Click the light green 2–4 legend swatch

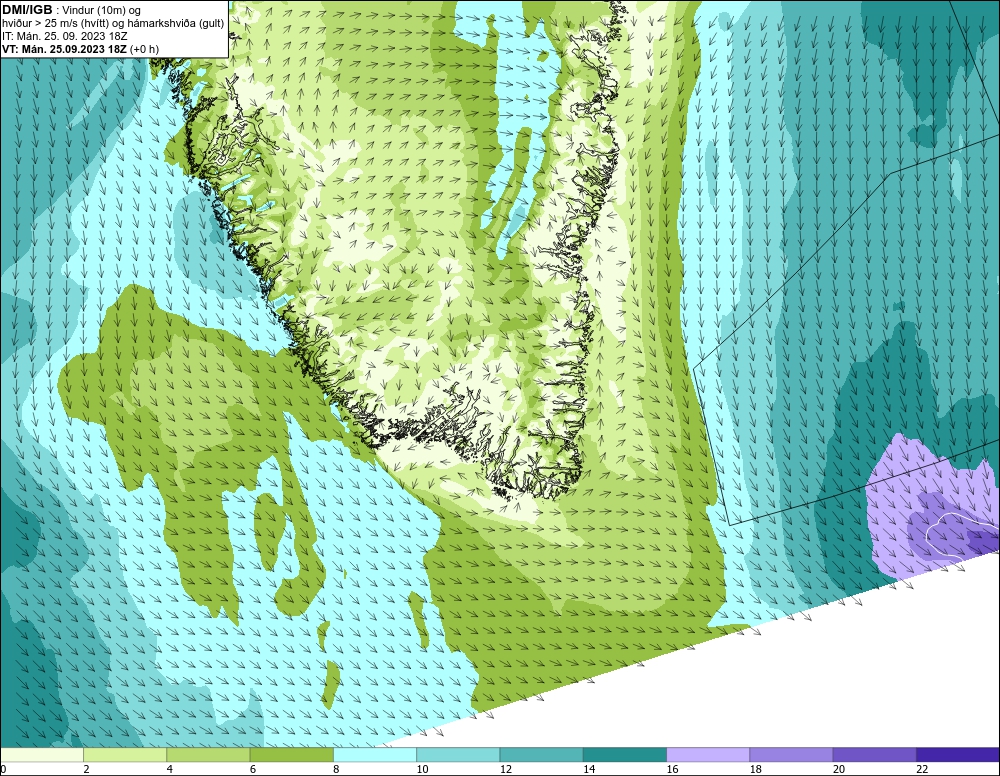(x=125, y=755)
